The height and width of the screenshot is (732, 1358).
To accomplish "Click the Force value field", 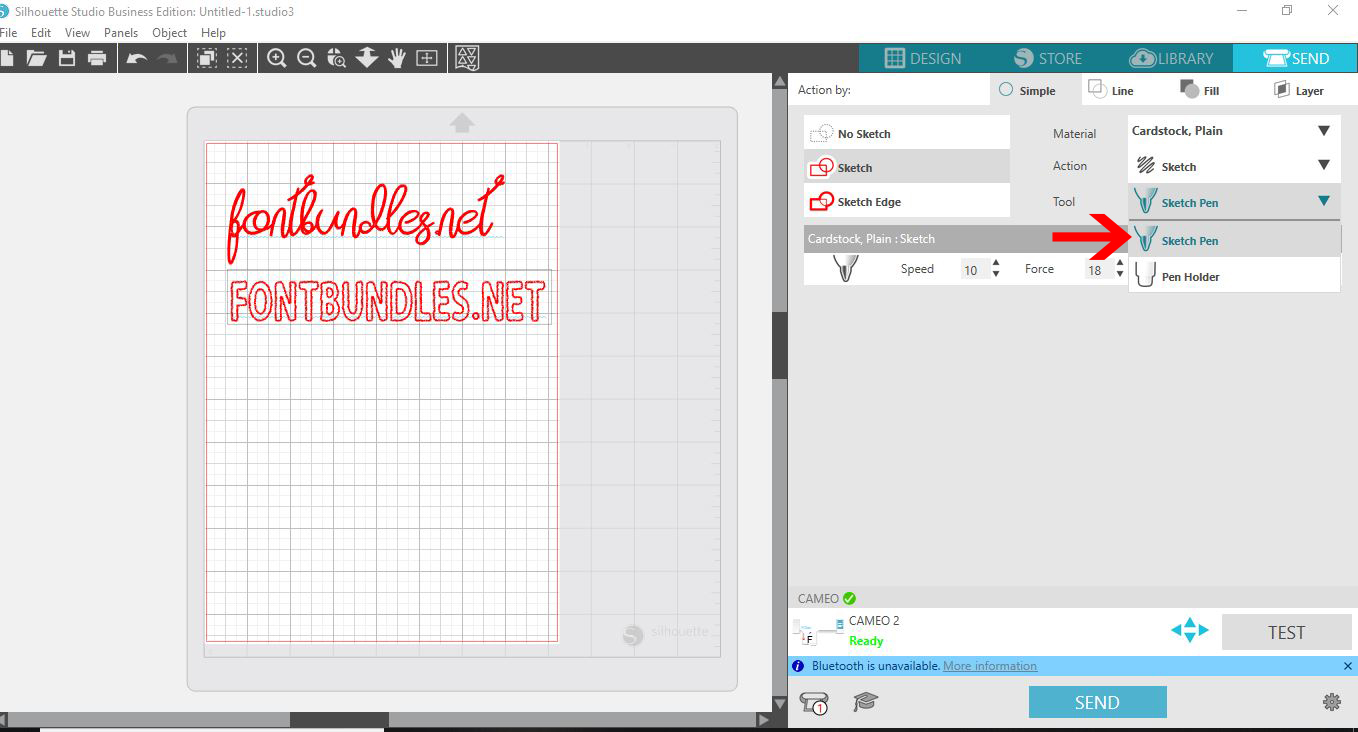I will click(x=1099, y=270).
